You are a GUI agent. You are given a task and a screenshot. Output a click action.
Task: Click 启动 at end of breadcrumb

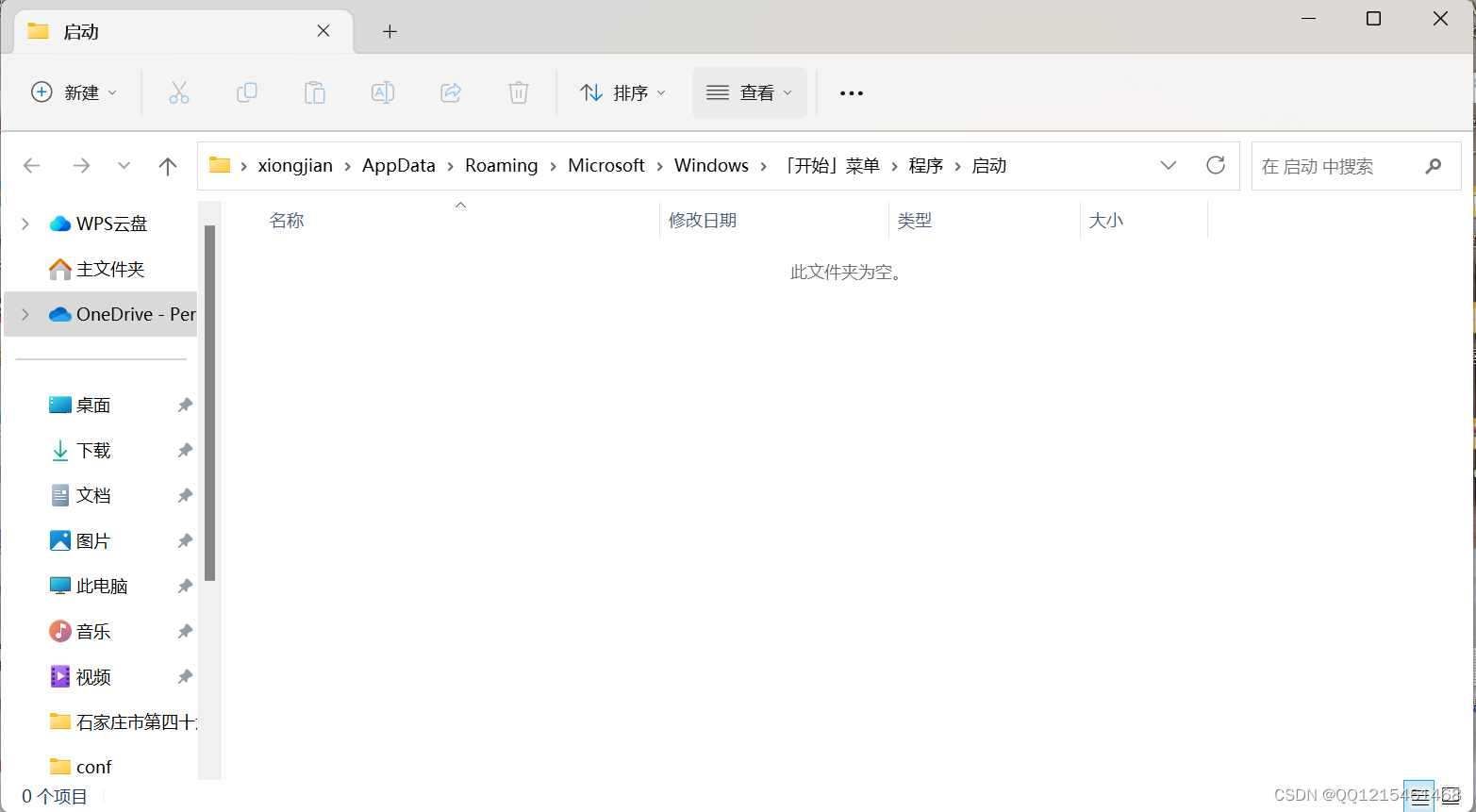[x=989, y=165]
